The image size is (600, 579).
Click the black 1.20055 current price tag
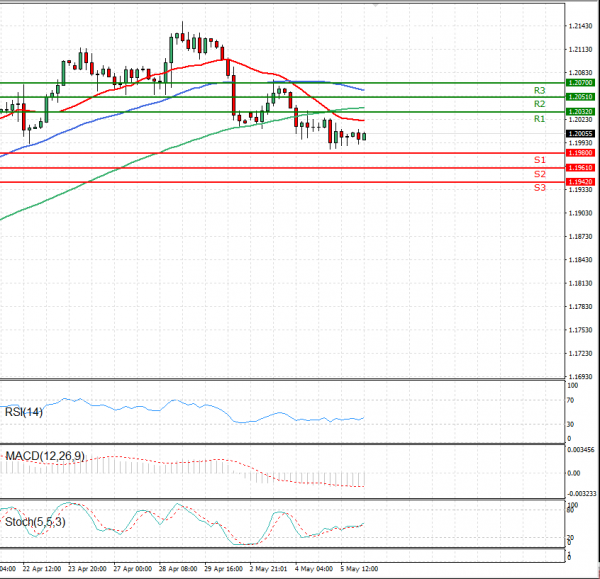coord(580,134)
